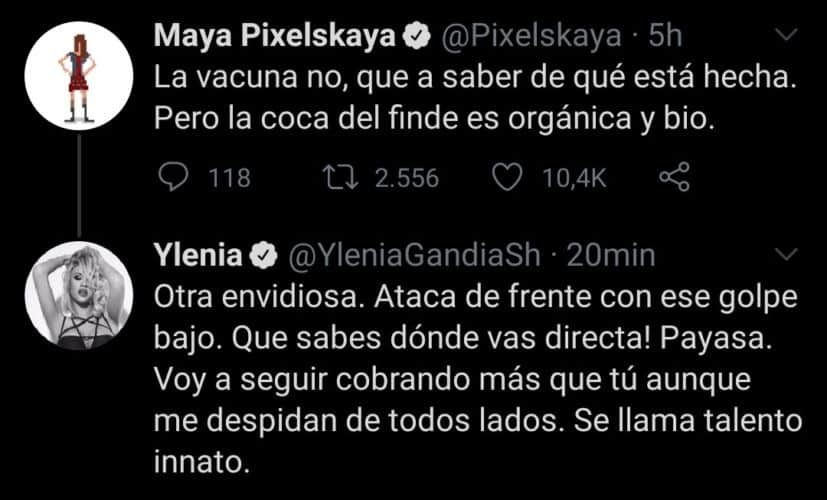Visit the @YleniaGandiaSh handle
Image resolution: width=827 pixels, height=500 pixels.
415,257
